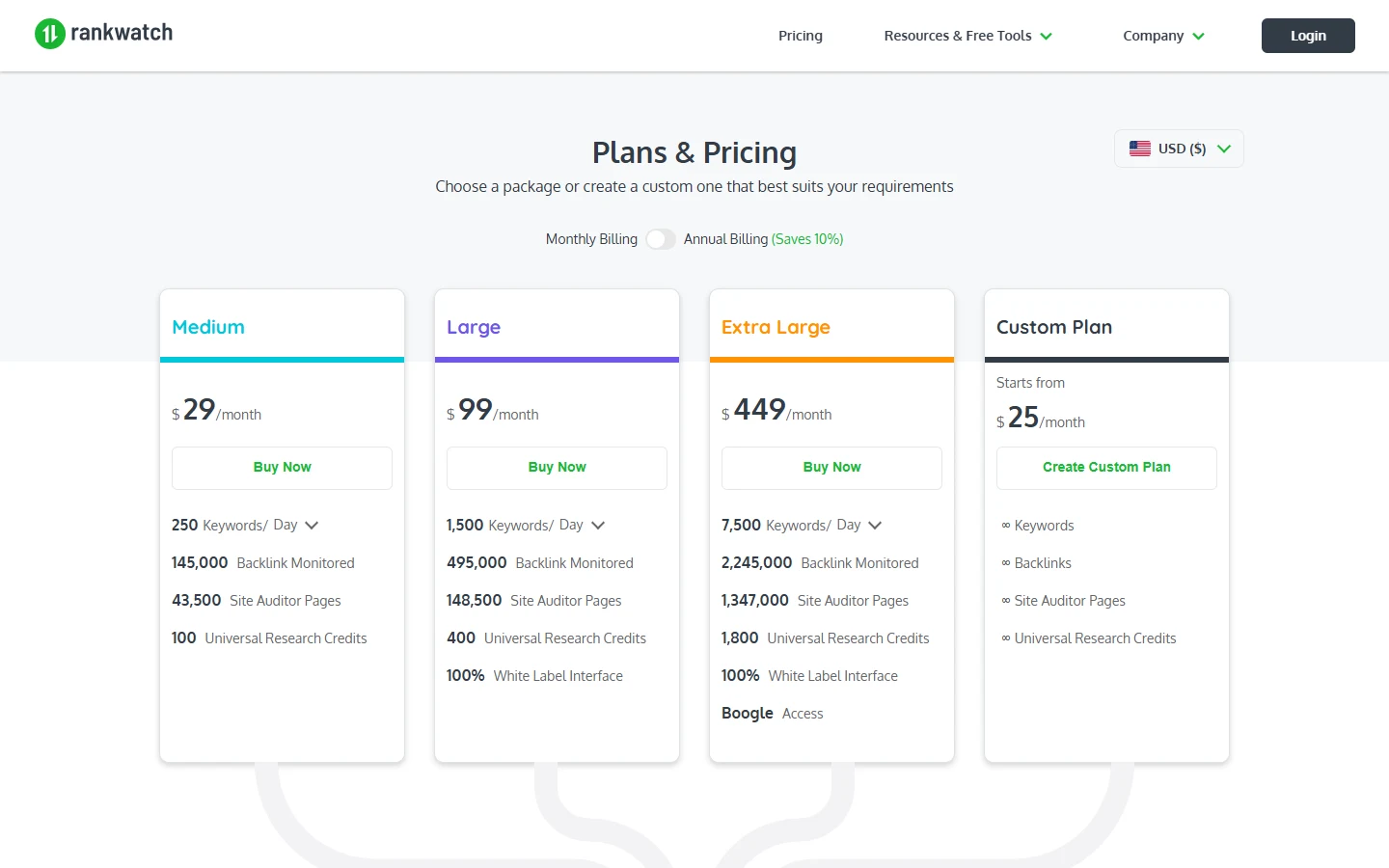The width and height of the screenshot is (1389, 868).
Task: Click the Plans & Pricing heading
Action: (694, 153)
